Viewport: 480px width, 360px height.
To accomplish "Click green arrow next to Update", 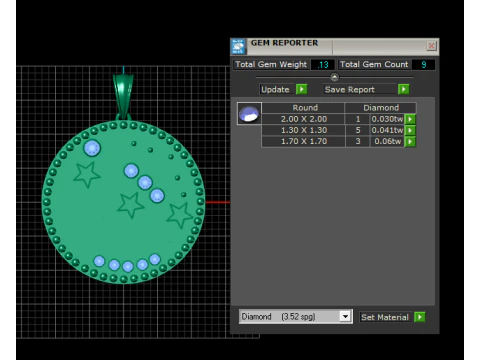I will click(302, 89).
